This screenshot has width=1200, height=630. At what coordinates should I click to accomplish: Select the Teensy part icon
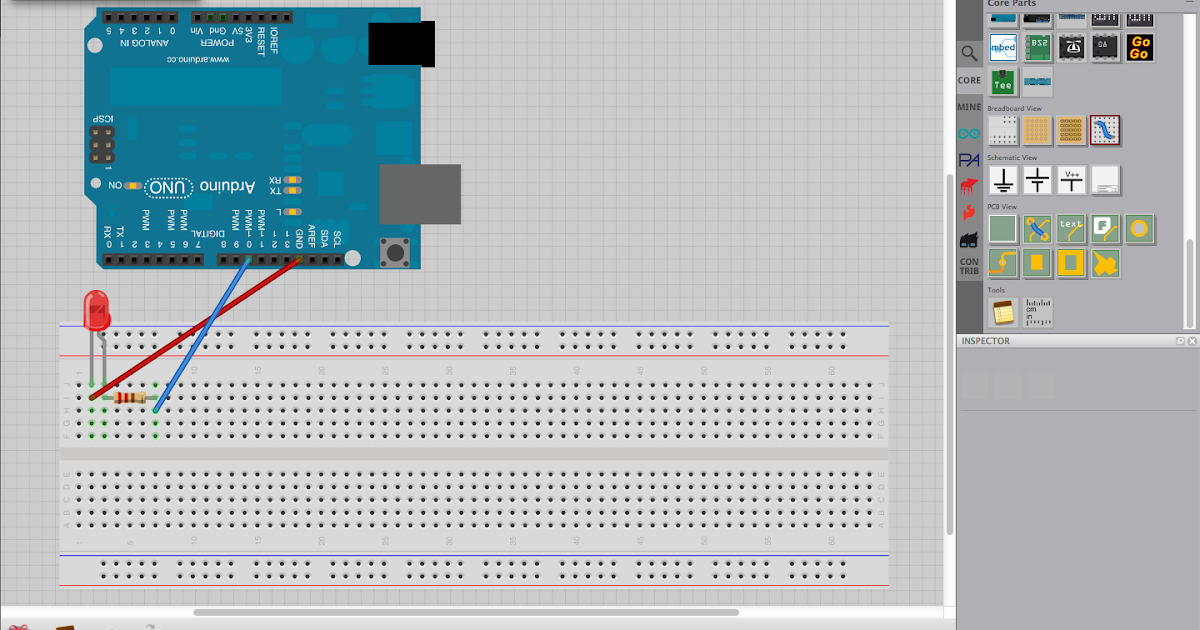click(x=1004, y=81)
